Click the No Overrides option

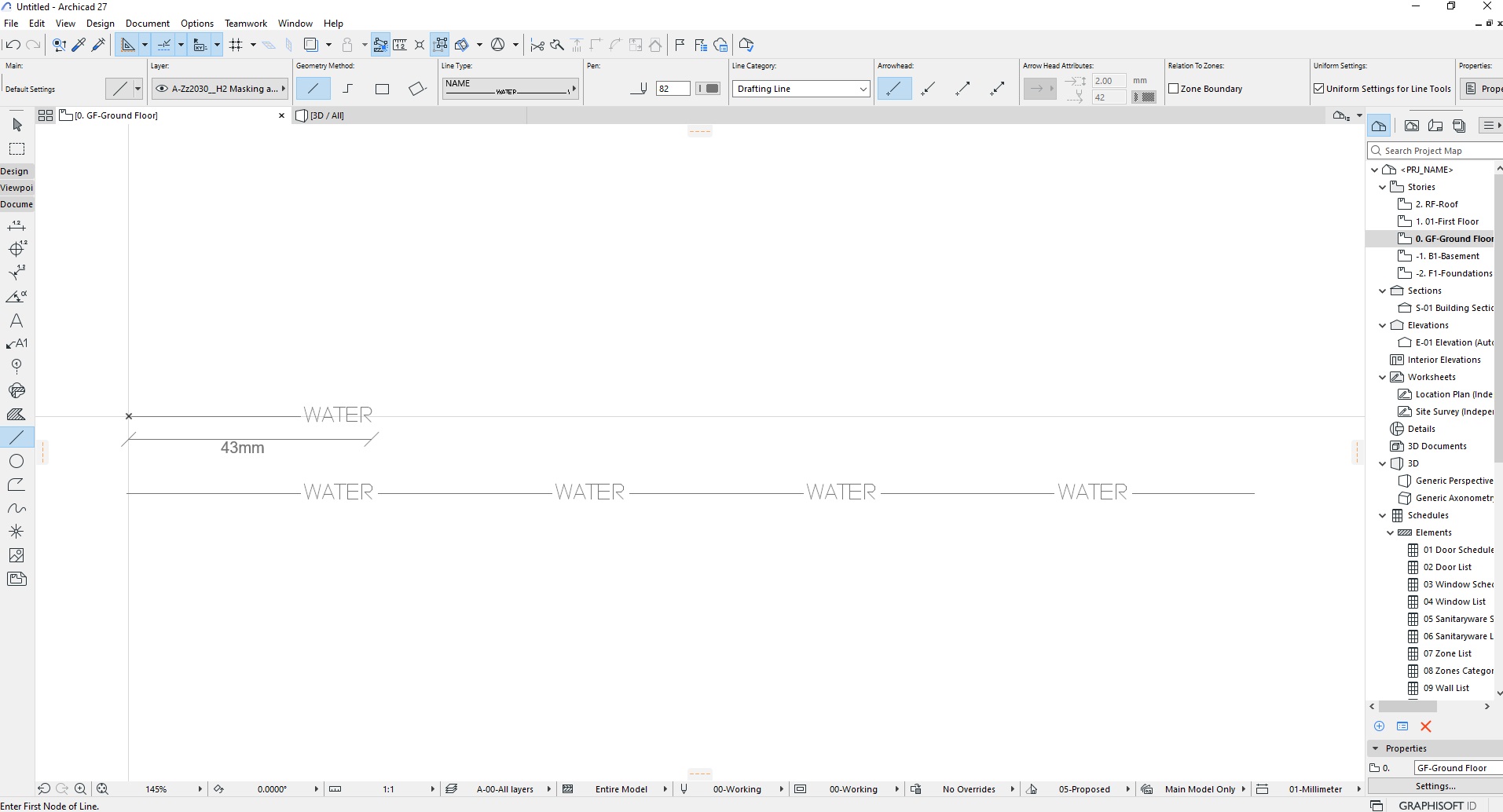pos(969,789)
